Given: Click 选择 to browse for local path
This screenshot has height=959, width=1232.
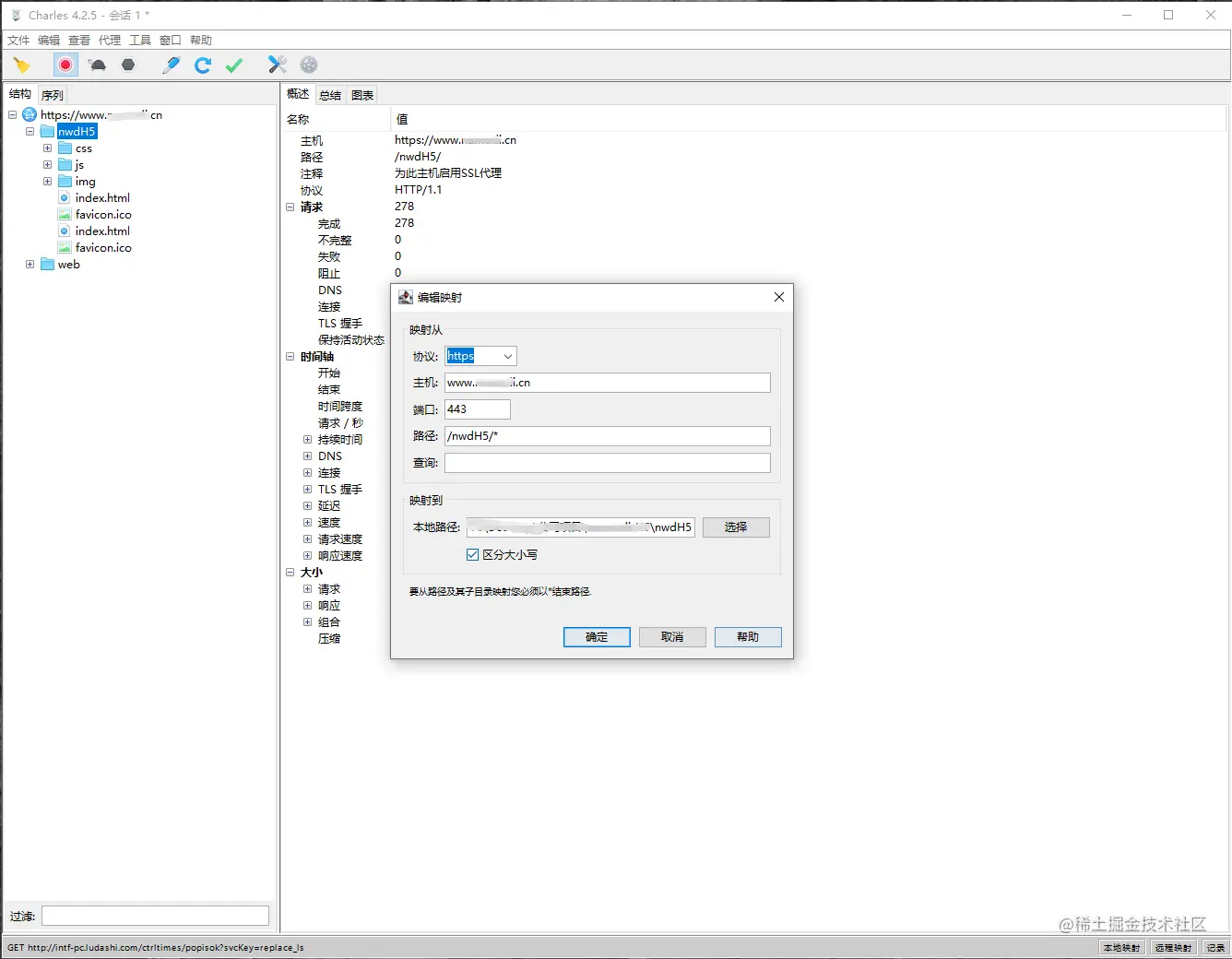Looking at the screenshot, I should pyautogui.click(x=736, y=527).
